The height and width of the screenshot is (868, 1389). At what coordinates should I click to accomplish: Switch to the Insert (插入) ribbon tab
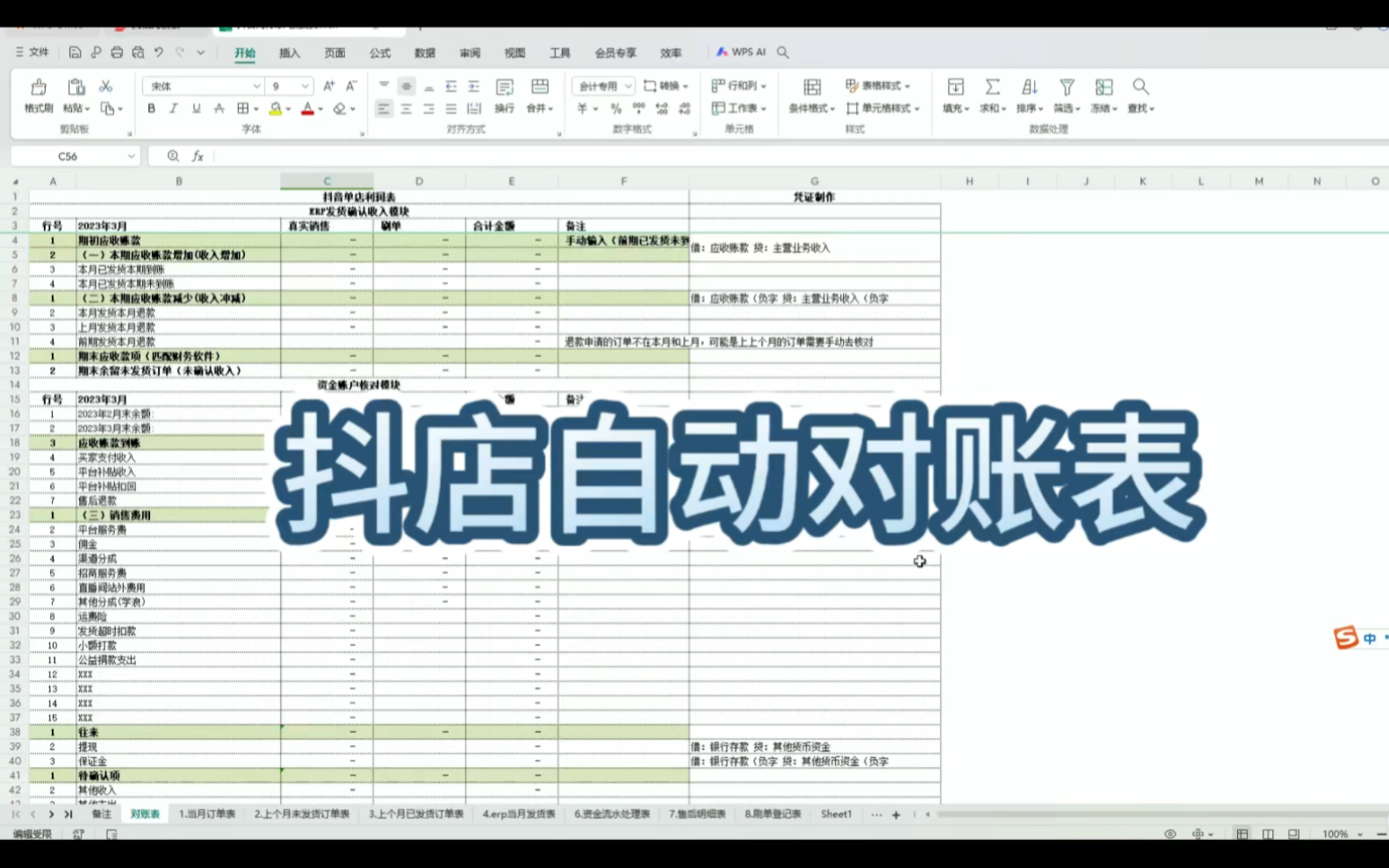click(289, 54)
